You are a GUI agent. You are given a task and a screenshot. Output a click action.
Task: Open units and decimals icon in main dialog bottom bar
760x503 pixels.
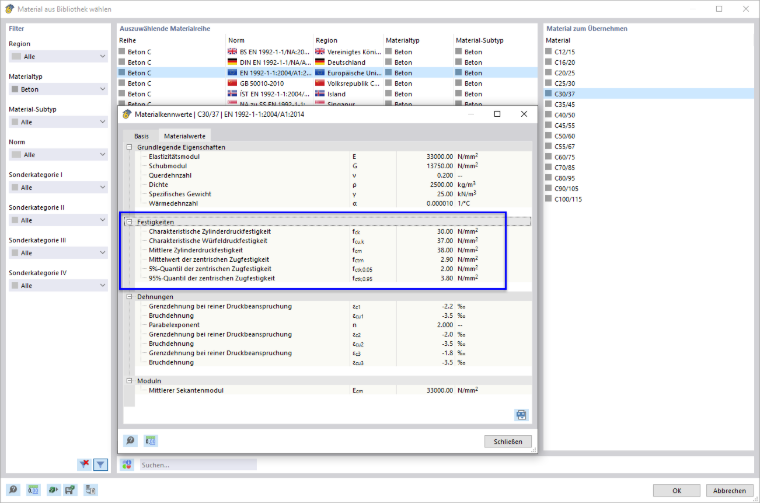tap(33, 490)
